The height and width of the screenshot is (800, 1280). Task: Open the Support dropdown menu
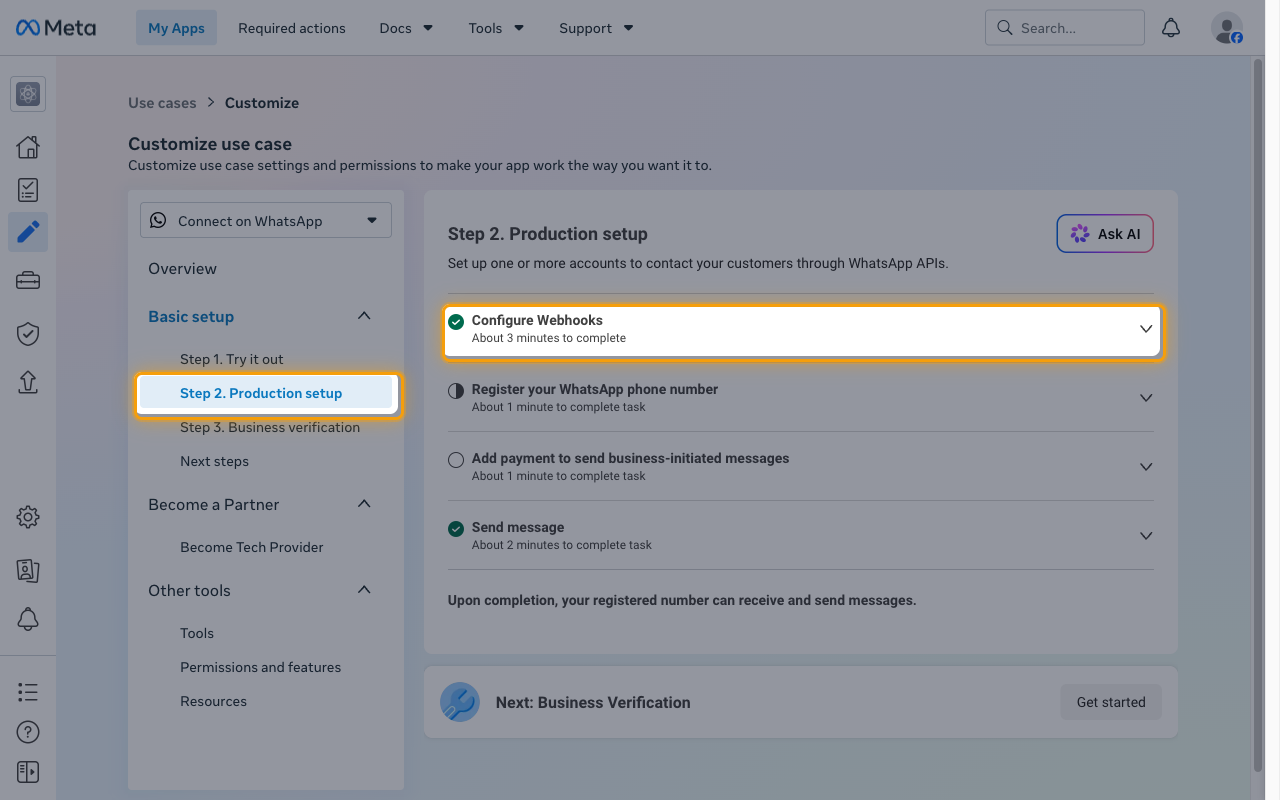click(596, 28)
